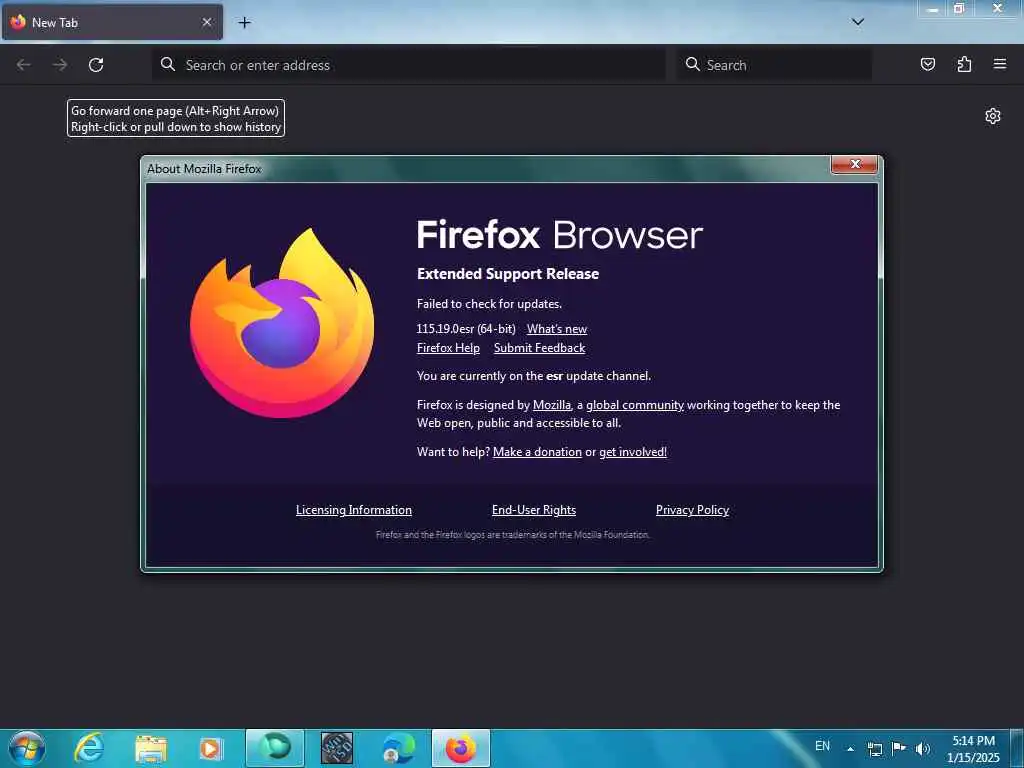1024x768 pixels.
Task: Open Windows Explorer folder on taskbar
Action: click(x=151, y=749)
